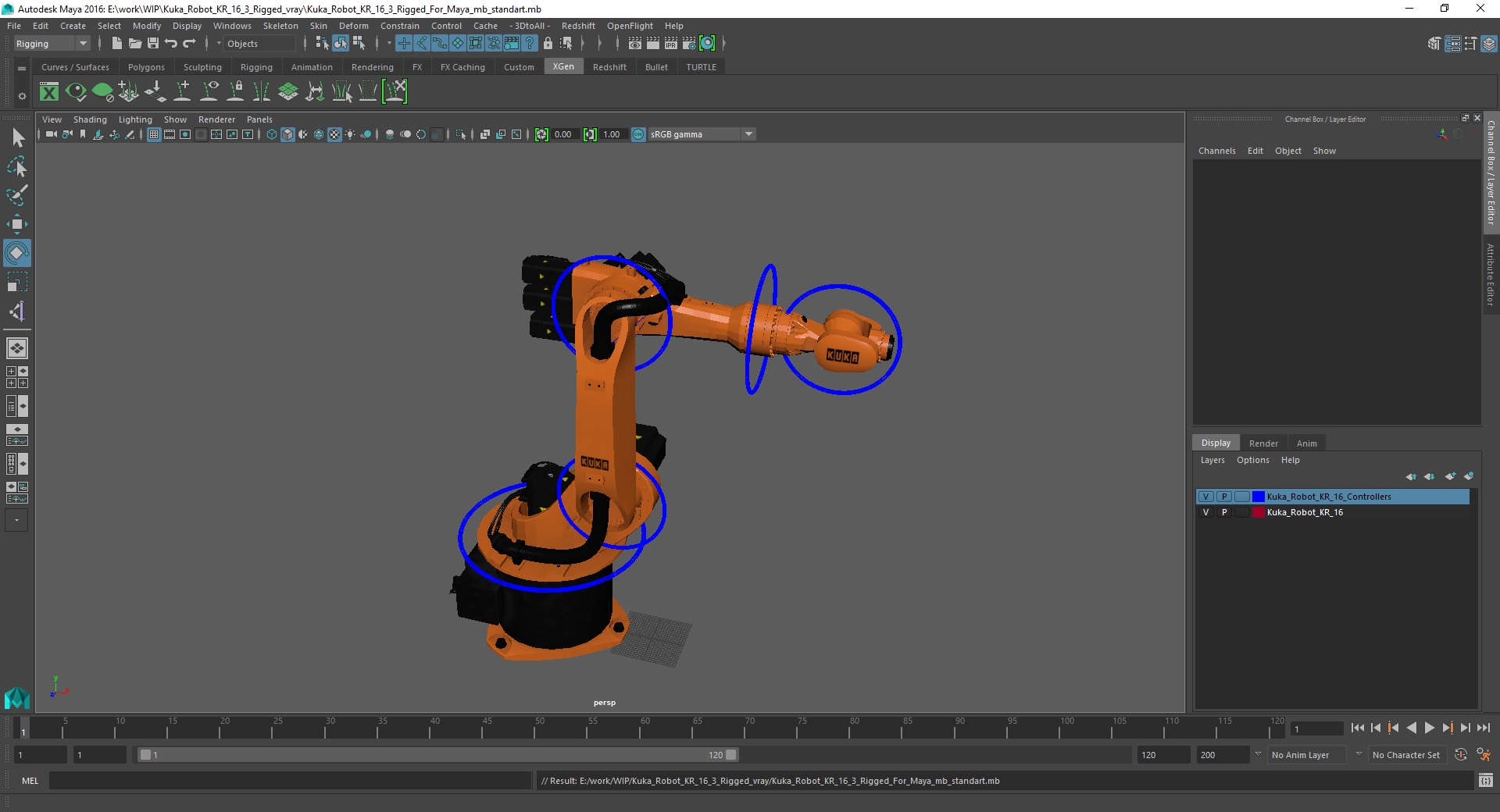Image resolution: width=1500 pixels, height=812 pixels.
Task: Undo the last action
Action: click(171, 44)
